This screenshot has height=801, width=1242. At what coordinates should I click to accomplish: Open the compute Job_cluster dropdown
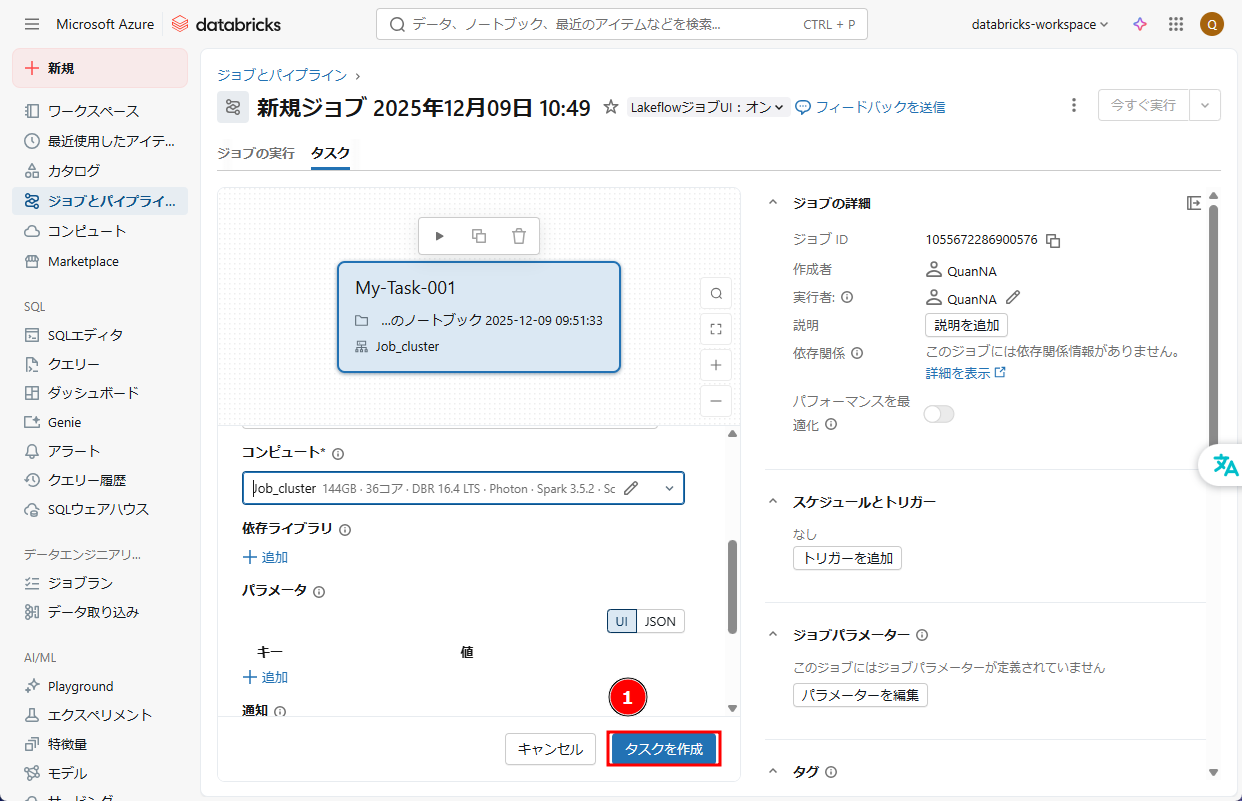coord(669,488)
